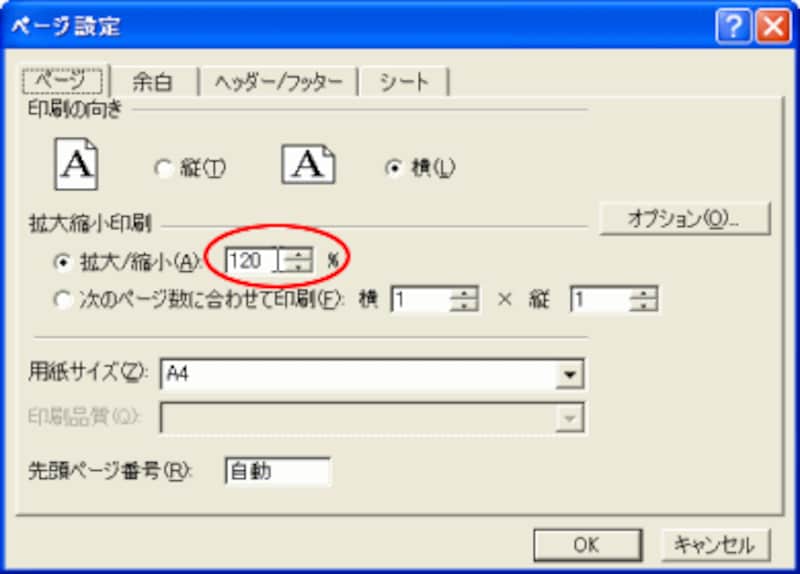This screenshot has height=574, width=800.
Task: Click the 印刷の向き section label
Action: coord(75,109)
